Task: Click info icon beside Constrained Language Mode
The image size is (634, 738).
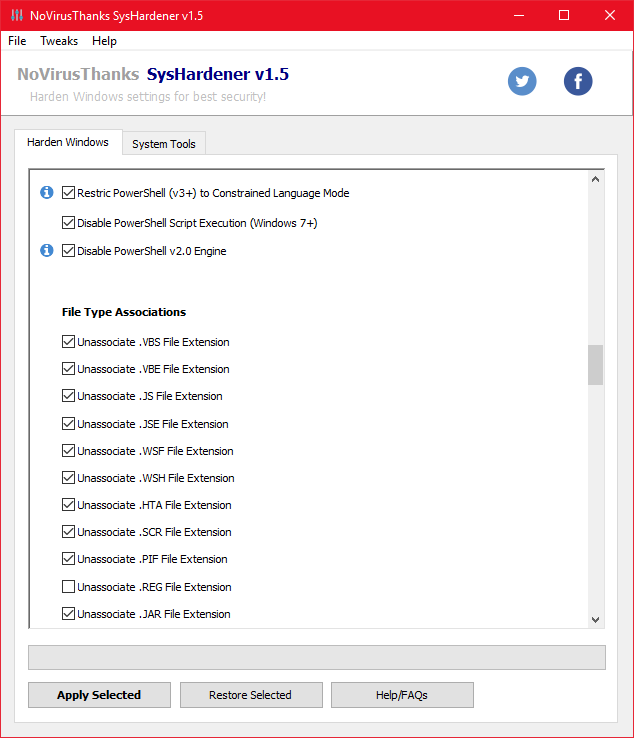Action: point(47,193)
